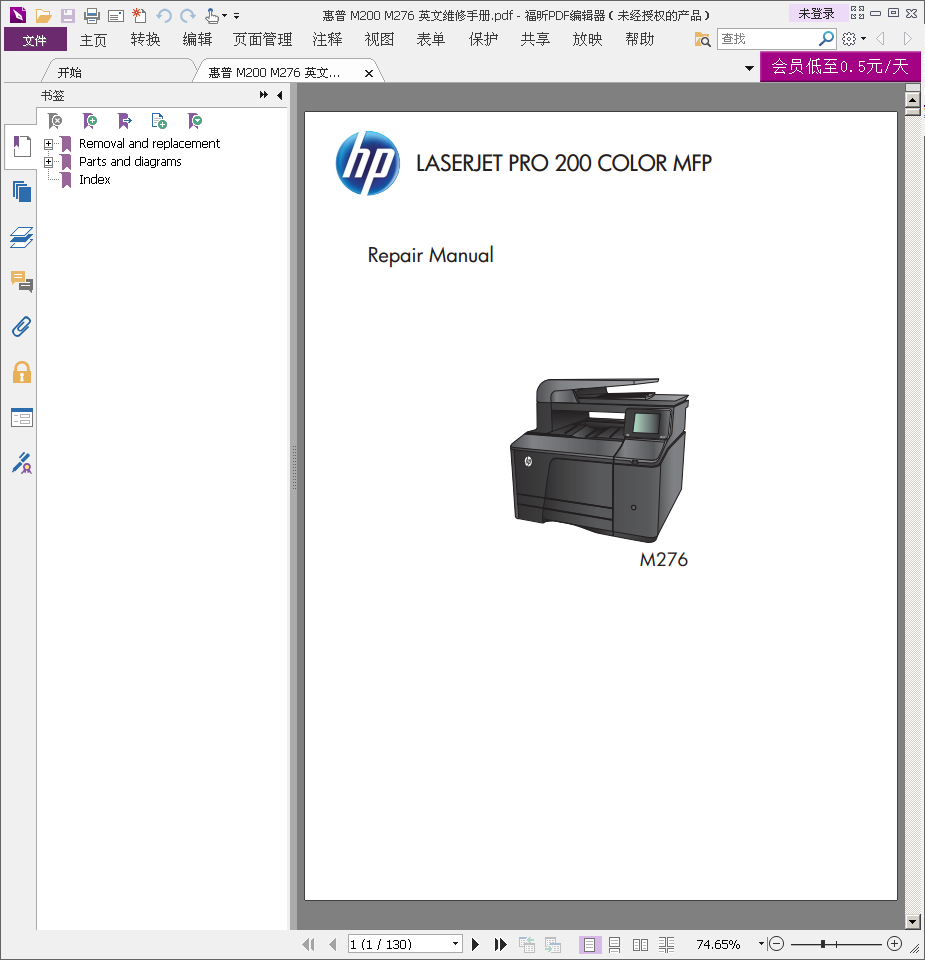Open the 页面管理 ribbon tab
Image resolution: width=925 pixels, height=960 pixels.
point(263,40)
